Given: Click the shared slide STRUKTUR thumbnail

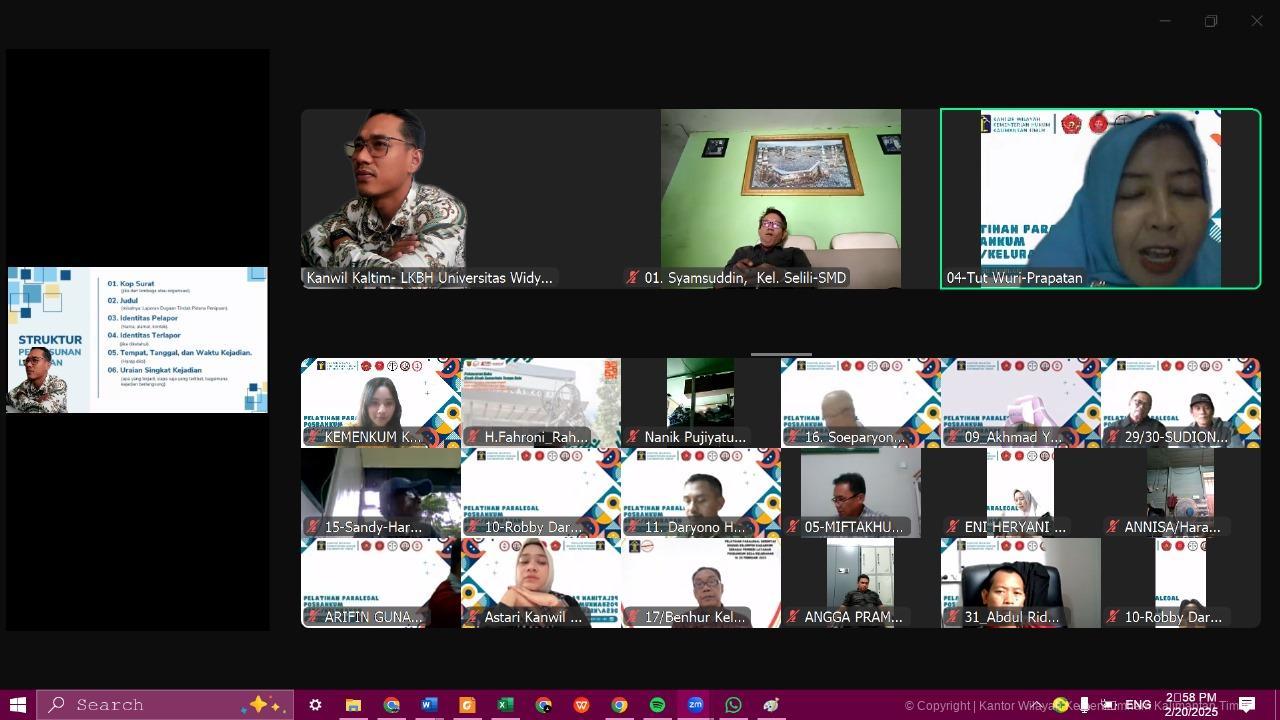Looking at the screenshot, I should 138,340.
